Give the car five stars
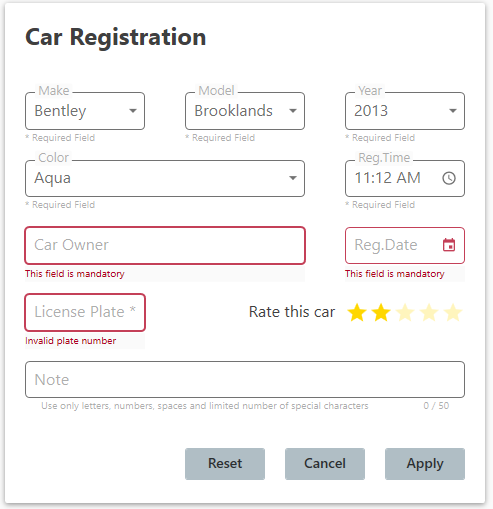The image size is (493, 509). click(453, 312)
